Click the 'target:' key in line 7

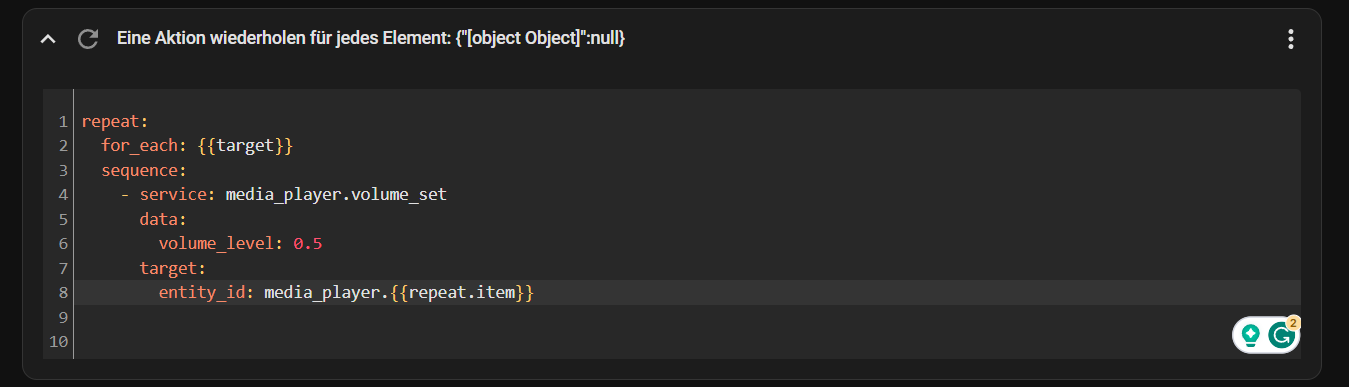click(x=173, y=268)
